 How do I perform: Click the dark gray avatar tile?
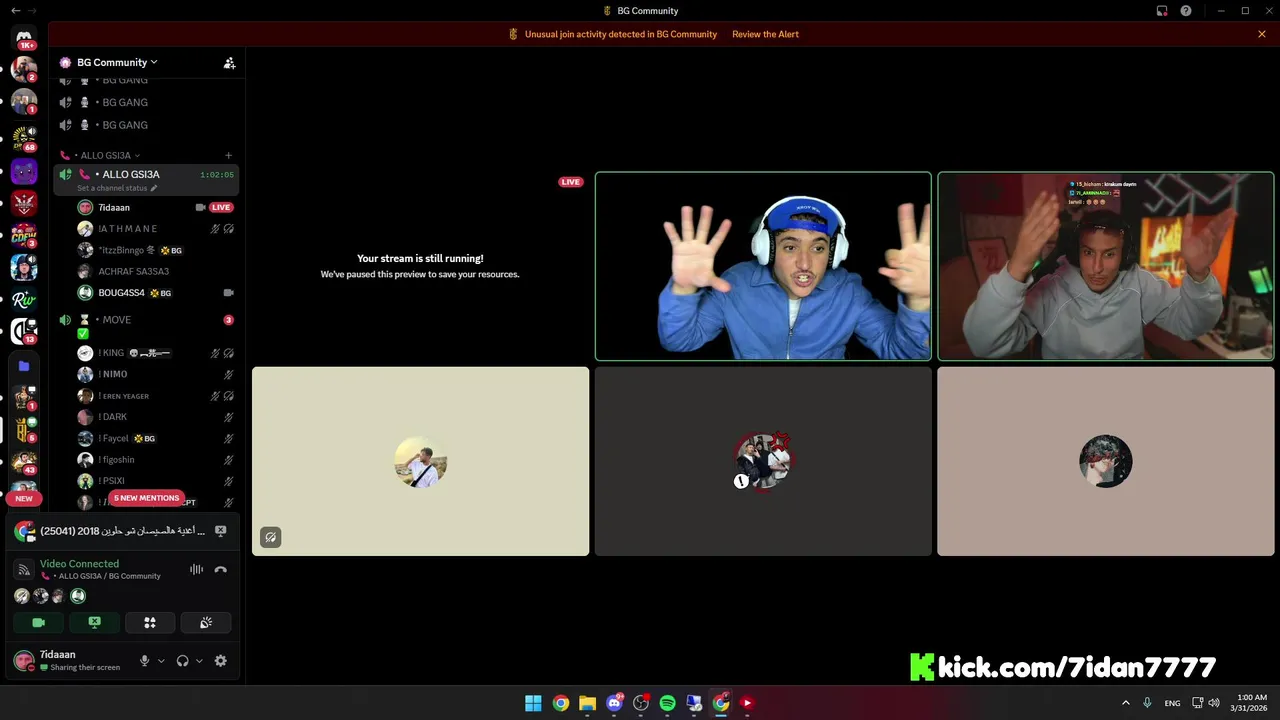[763, 461]
